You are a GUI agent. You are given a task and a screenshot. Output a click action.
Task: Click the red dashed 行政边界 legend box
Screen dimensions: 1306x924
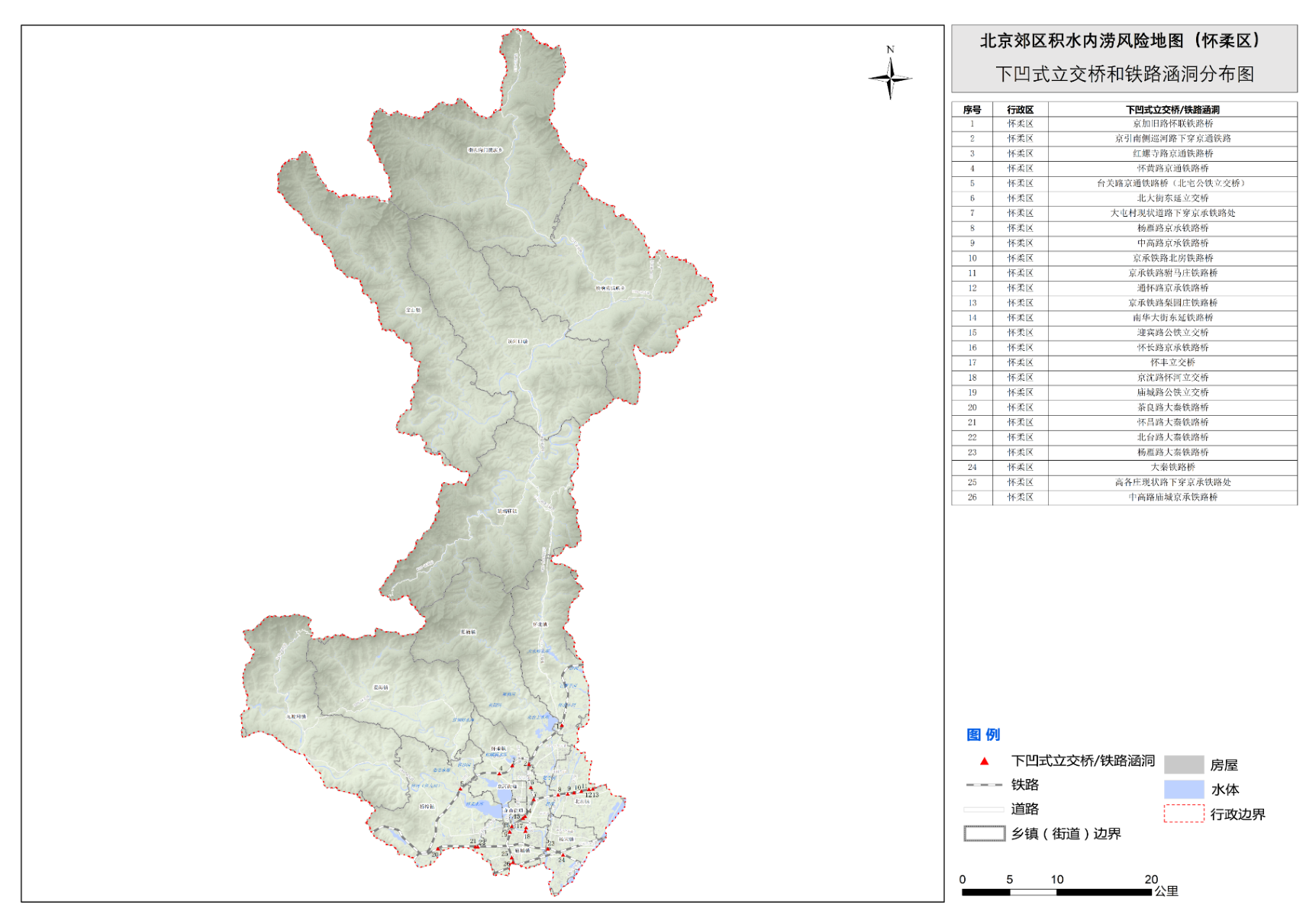pos(1183,813)
